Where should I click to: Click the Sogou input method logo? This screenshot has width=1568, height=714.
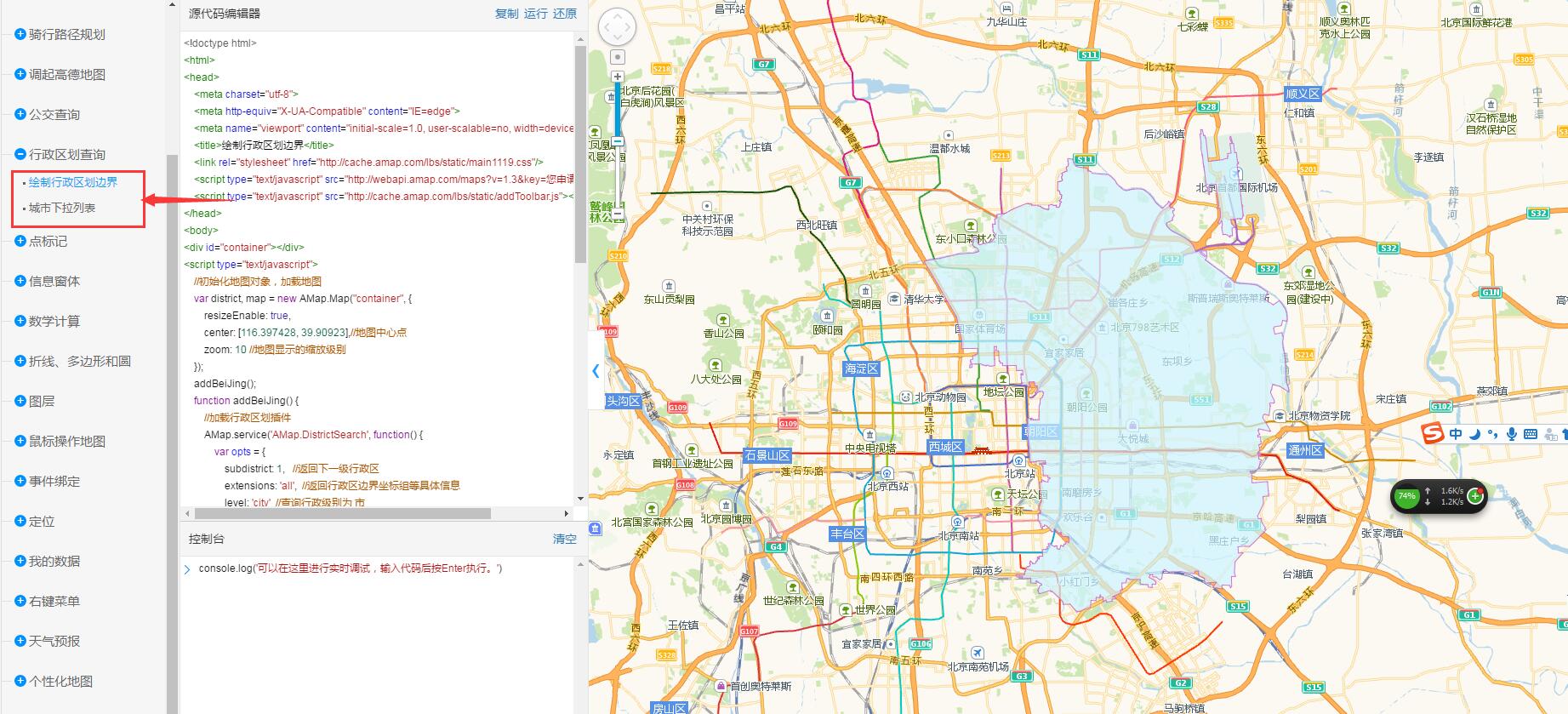1434,434
